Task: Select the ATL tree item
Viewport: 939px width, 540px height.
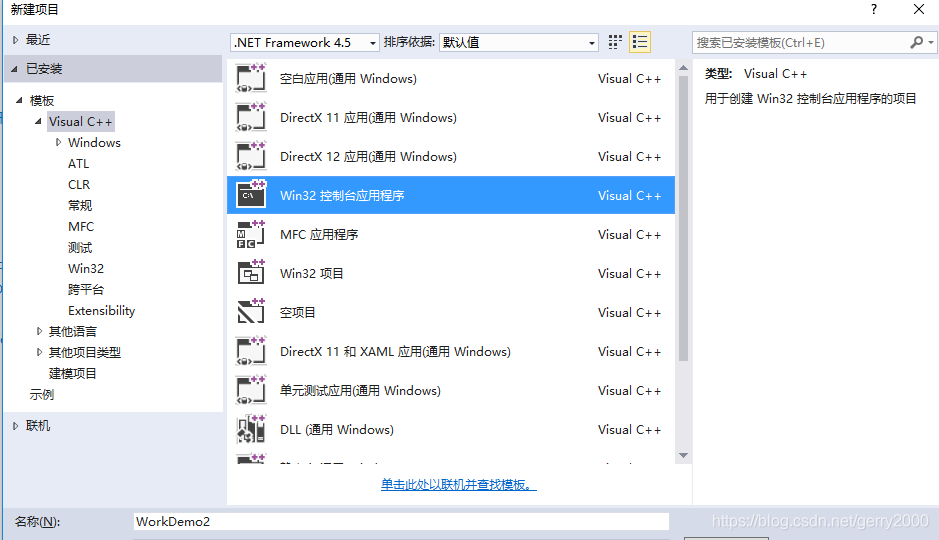Action: pyautogui.click(x=78, y=163)
